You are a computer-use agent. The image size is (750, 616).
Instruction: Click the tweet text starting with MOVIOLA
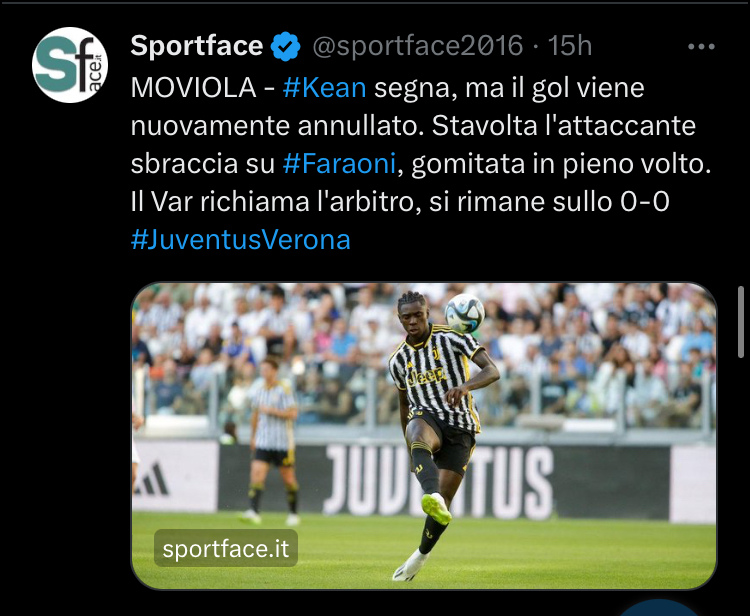click(421, 164)
